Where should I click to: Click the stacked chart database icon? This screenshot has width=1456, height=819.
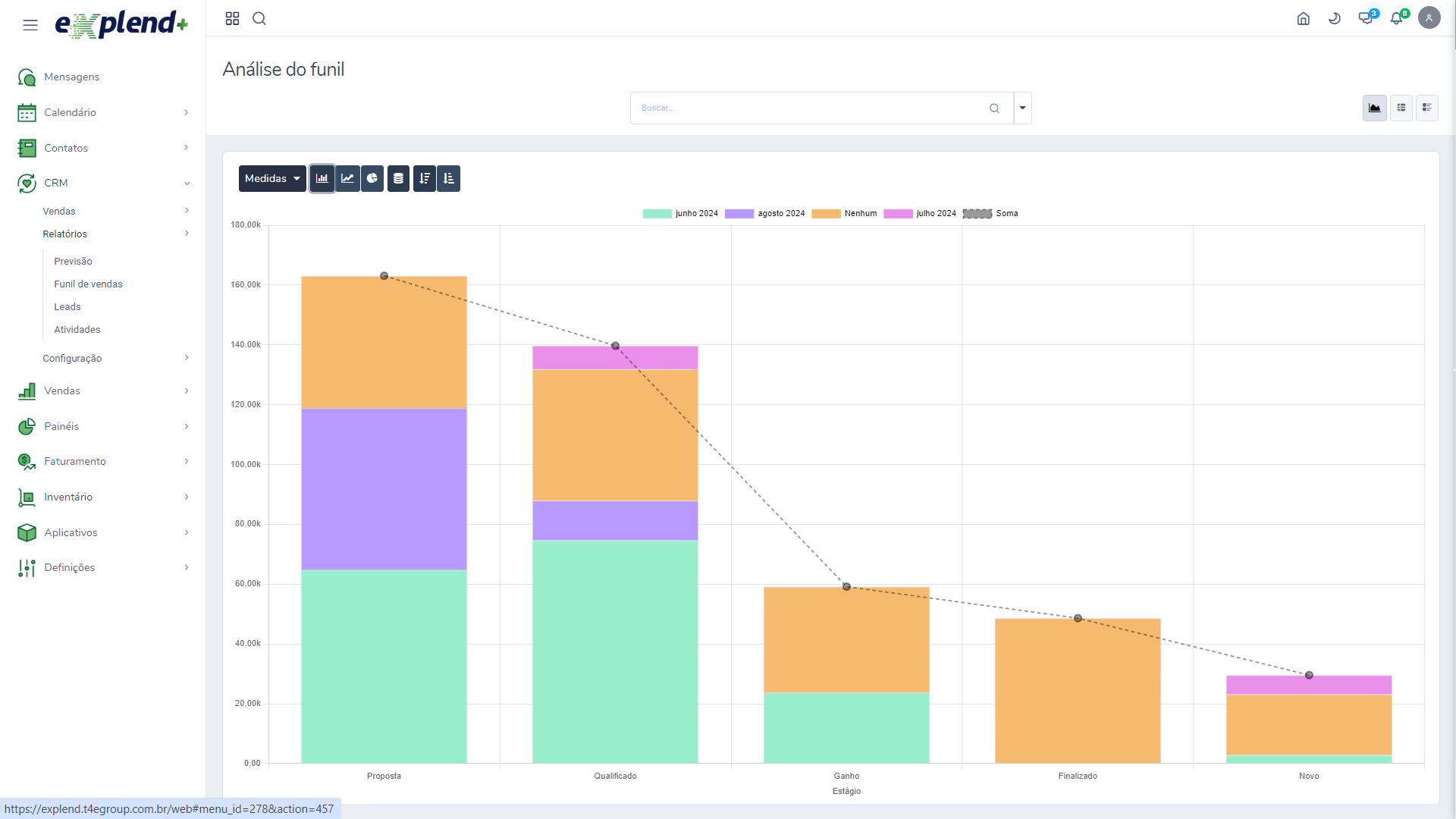(398, 178)
